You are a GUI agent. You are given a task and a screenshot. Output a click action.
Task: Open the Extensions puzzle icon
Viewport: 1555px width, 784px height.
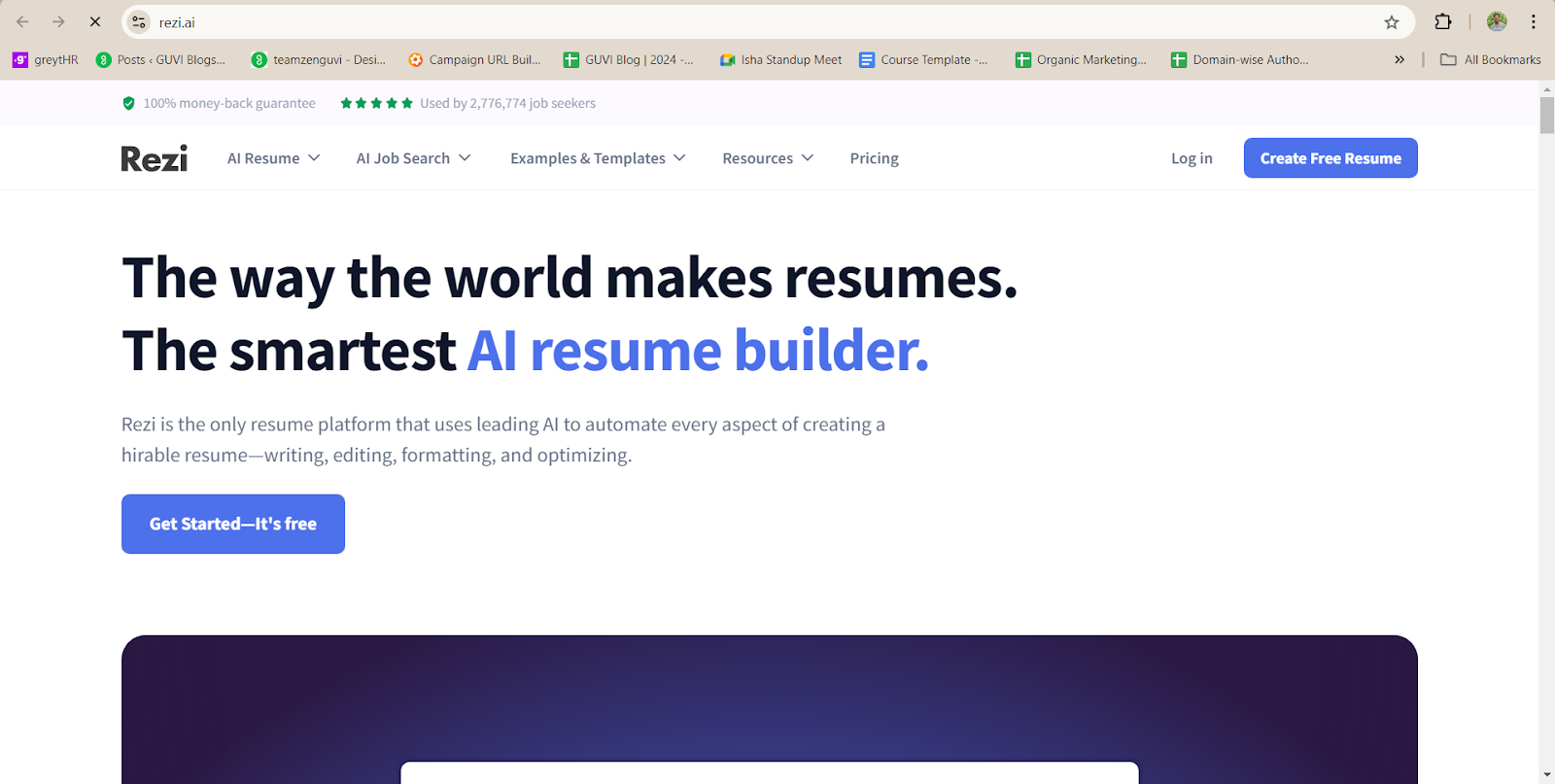1443,21
